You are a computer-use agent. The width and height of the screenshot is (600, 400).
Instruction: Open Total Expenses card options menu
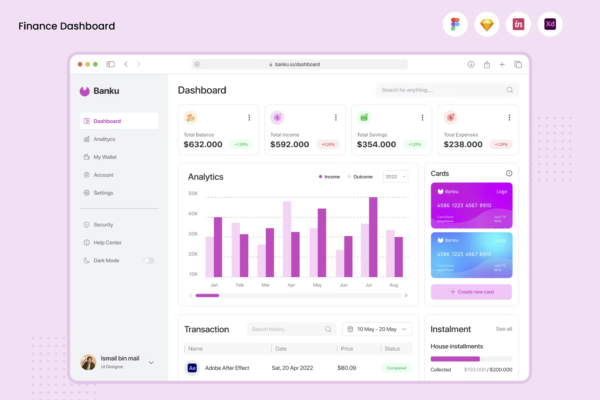click(x=509, y=118)
